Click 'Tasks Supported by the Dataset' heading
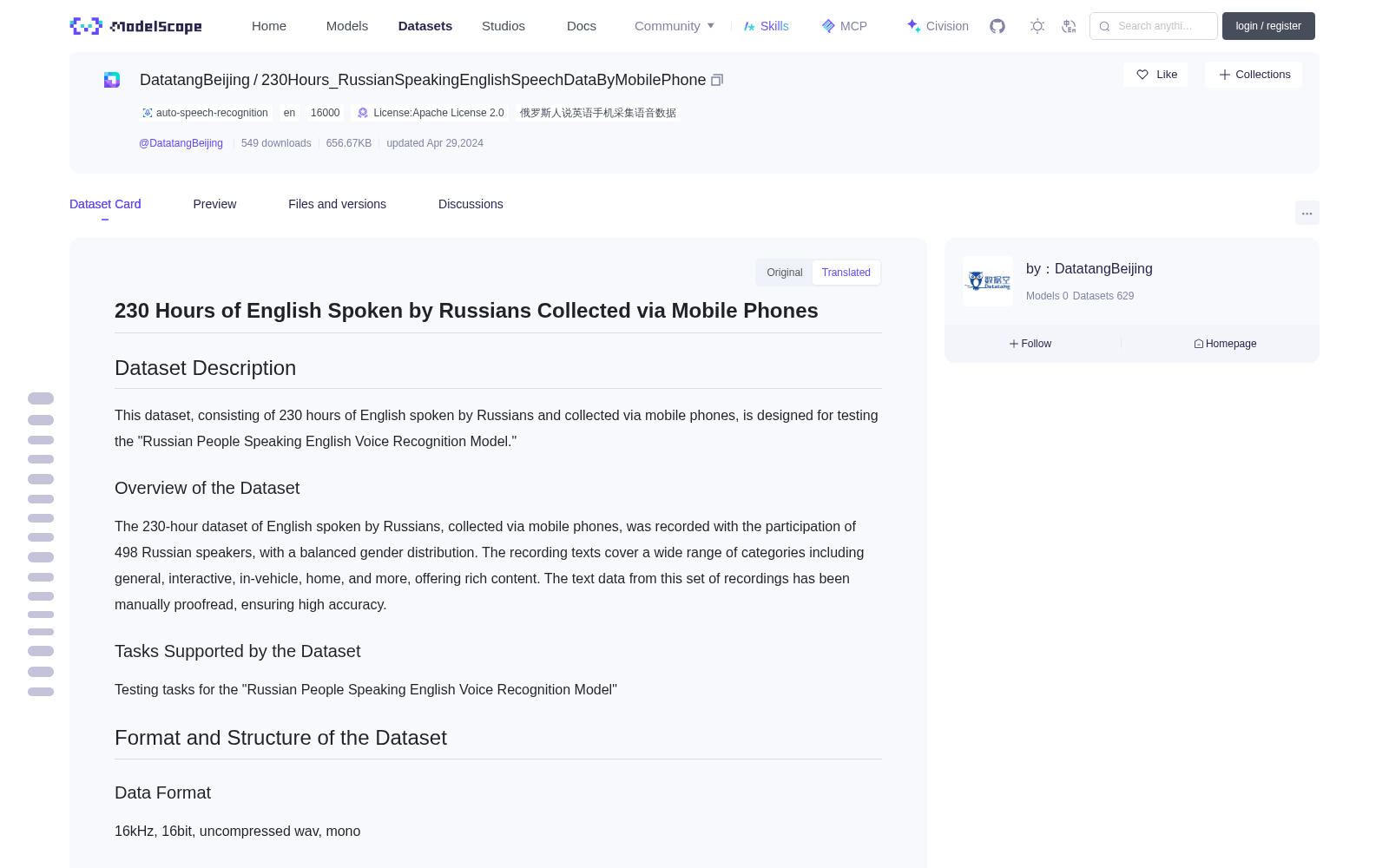The image size is (1389, 868). click(x=237, y=651)
